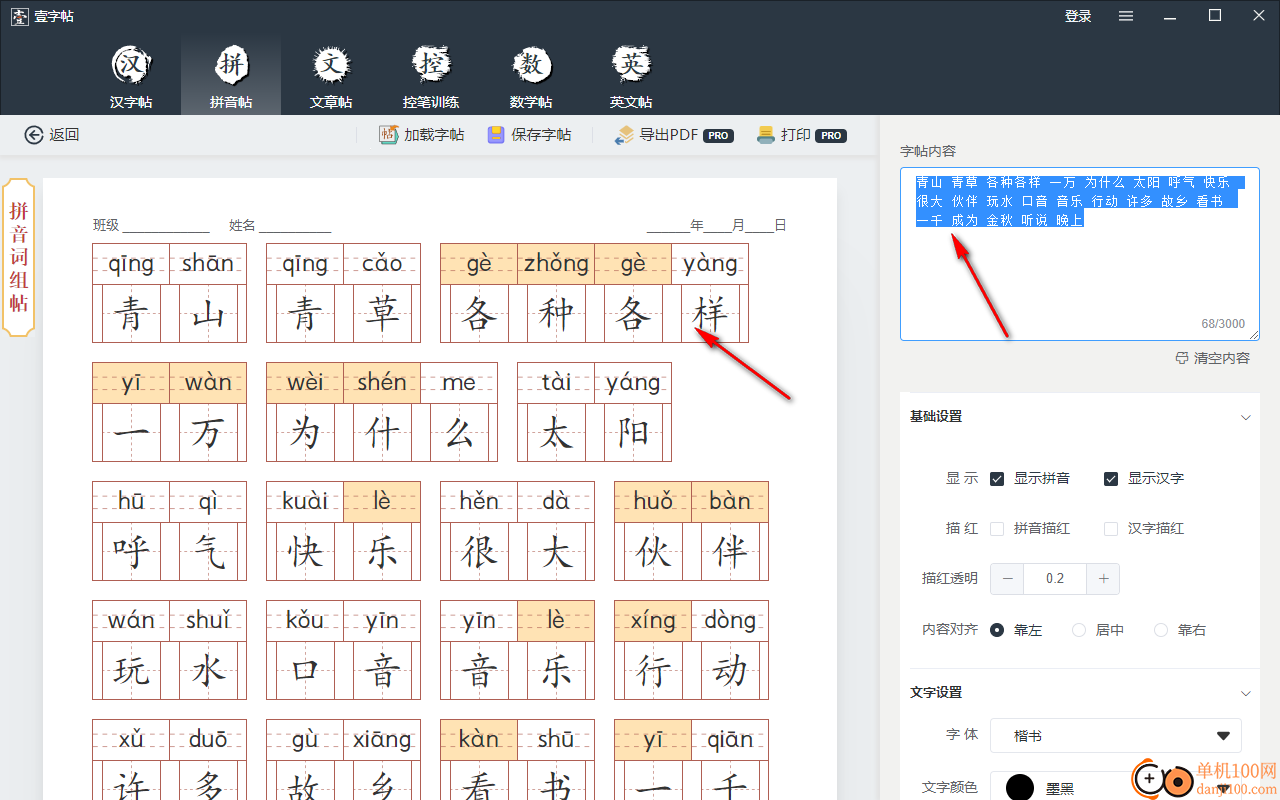Click the 姓名 blank line on the worksheet

click(x=295, y=226)
